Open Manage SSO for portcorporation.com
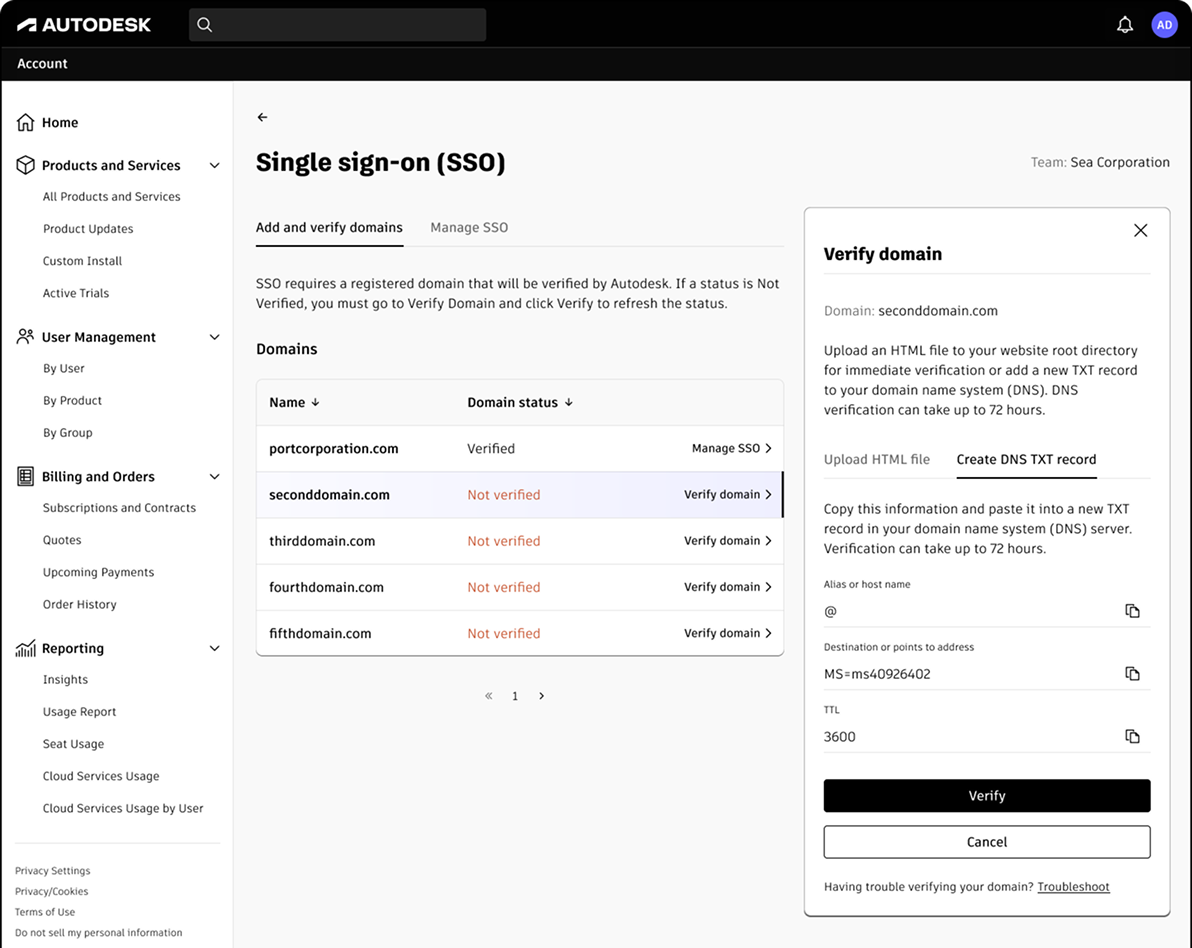Screen dimensions: 1192x948 [x=731, y=449]
